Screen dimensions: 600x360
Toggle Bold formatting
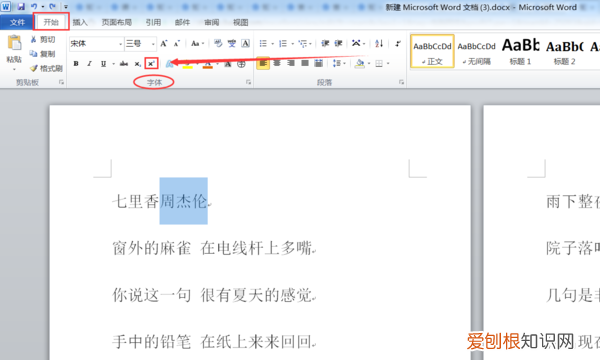tap(76, 64)
